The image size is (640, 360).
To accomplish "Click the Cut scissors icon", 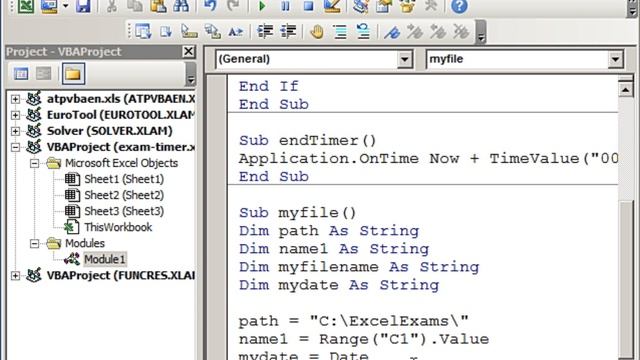I will 112,6.
